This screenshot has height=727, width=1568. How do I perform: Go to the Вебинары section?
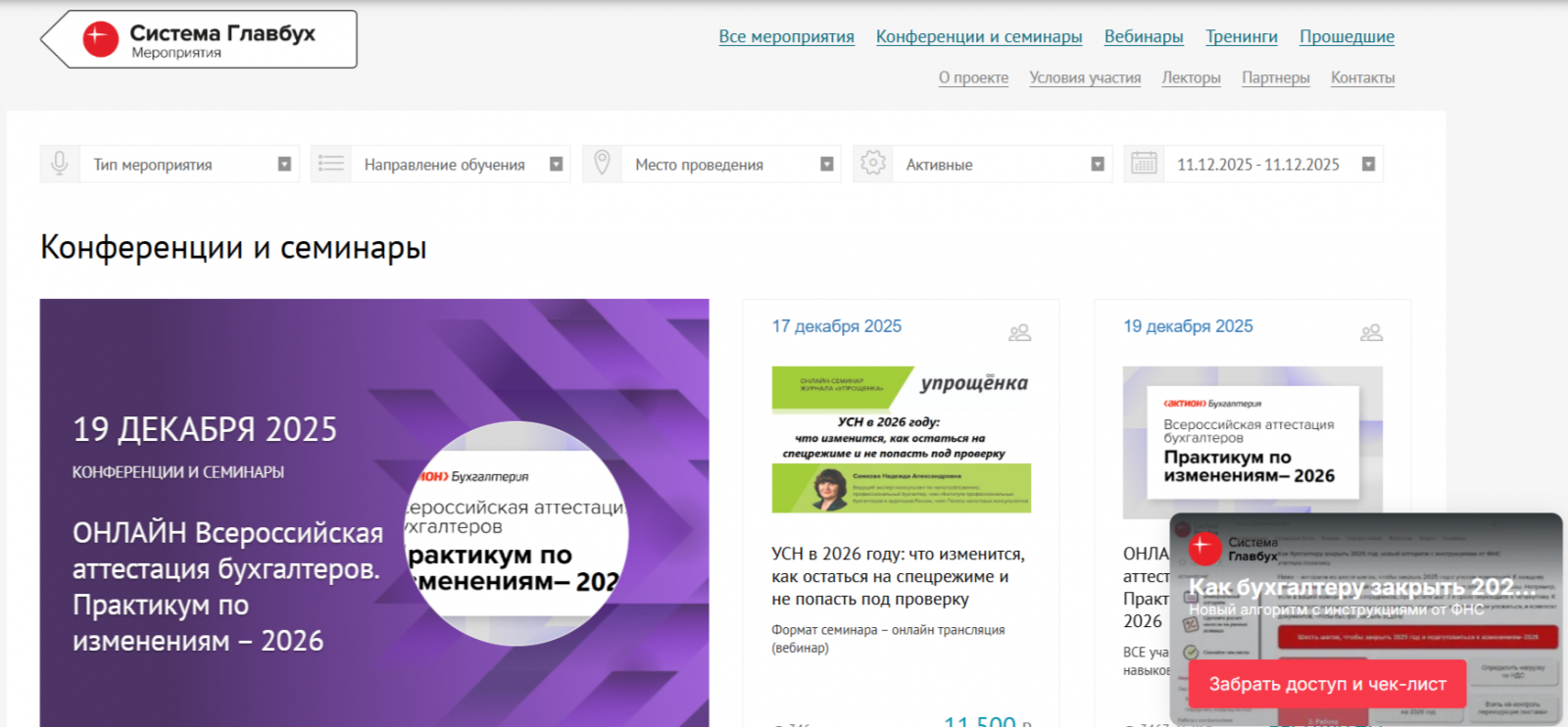[1144, 36]
